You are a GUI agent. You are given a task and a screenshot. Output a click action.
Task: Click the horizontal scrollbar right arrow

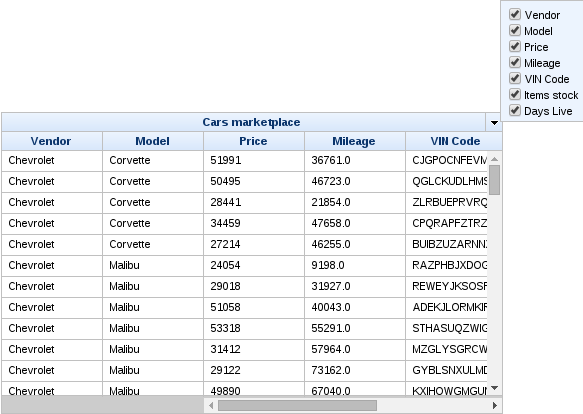tap(495, 405)
